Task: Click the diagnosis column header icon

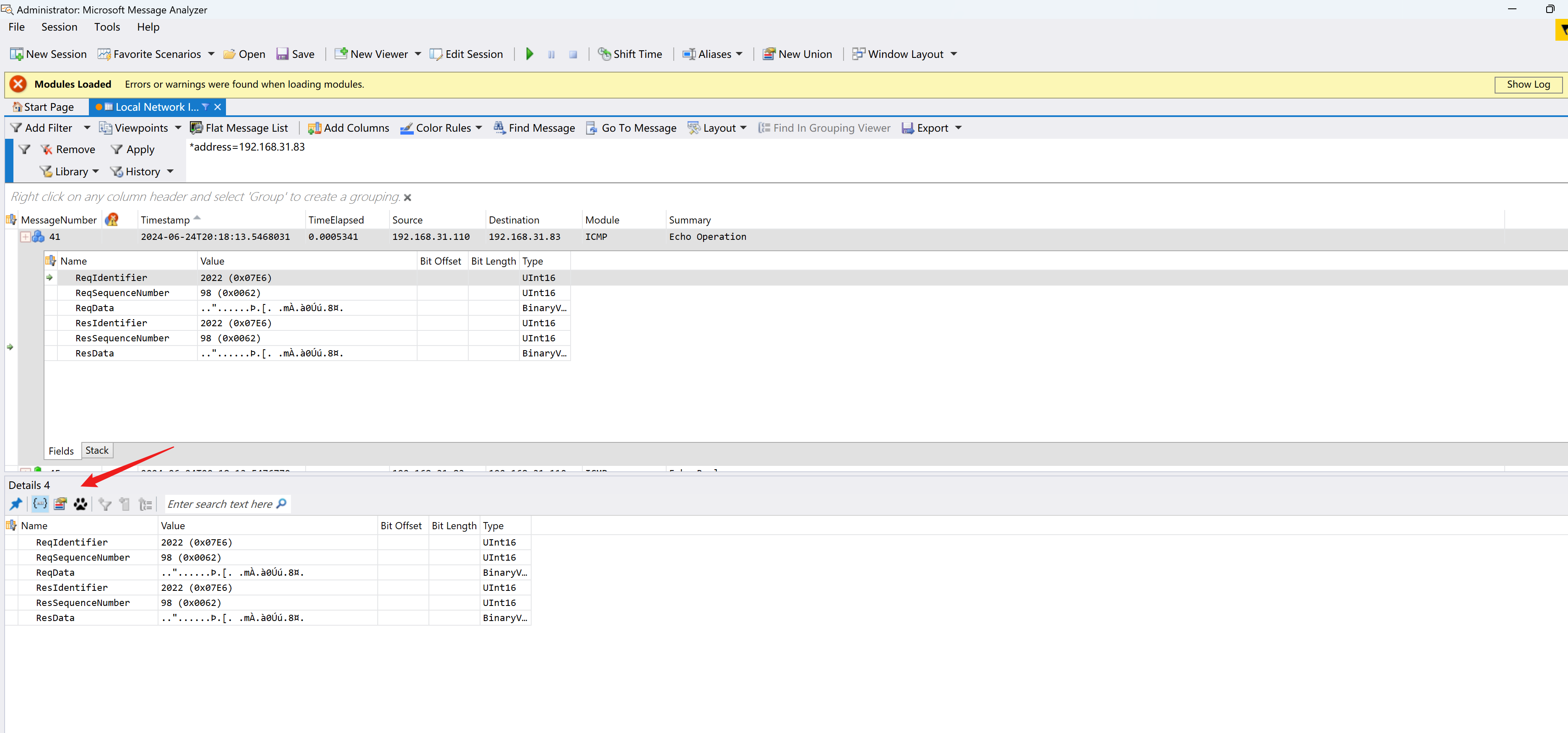Action: (112, 220)
